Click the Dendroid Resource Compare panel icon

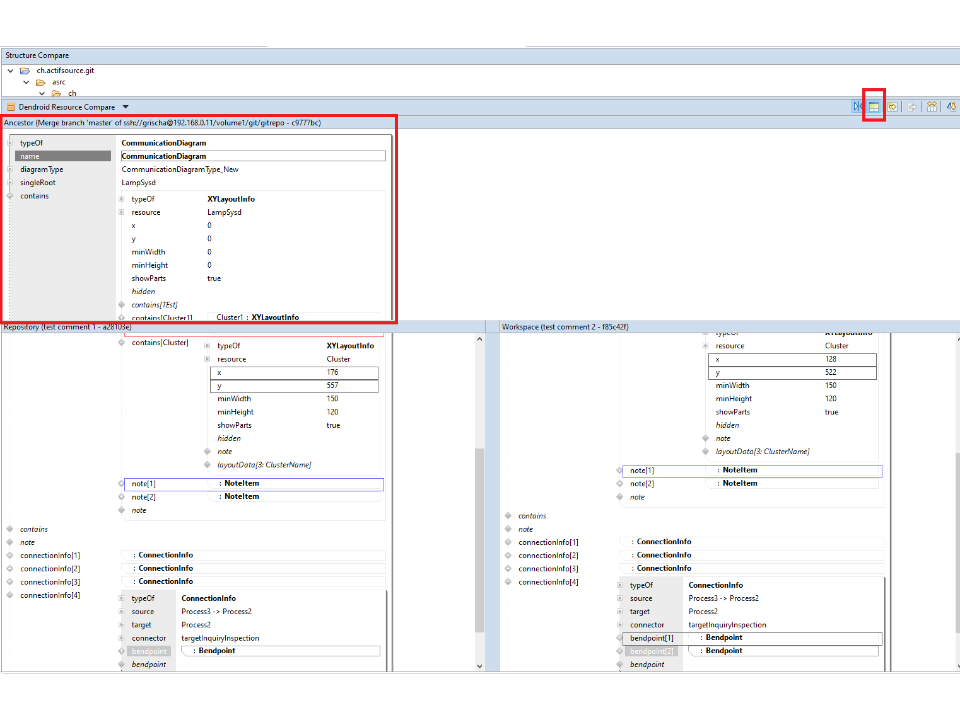pos(11,107)
